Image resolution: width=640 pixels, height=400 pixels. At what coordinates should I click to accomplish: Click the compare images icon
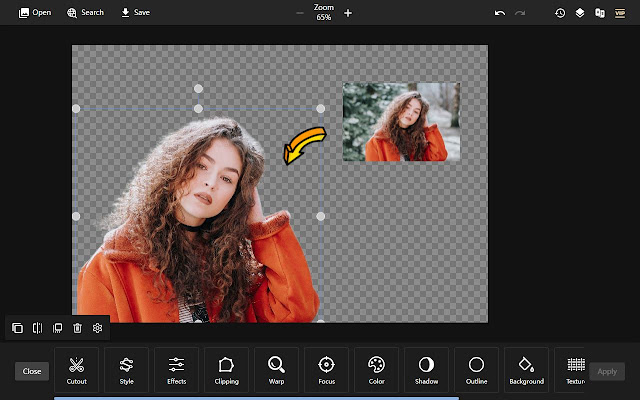click(600, 13)
